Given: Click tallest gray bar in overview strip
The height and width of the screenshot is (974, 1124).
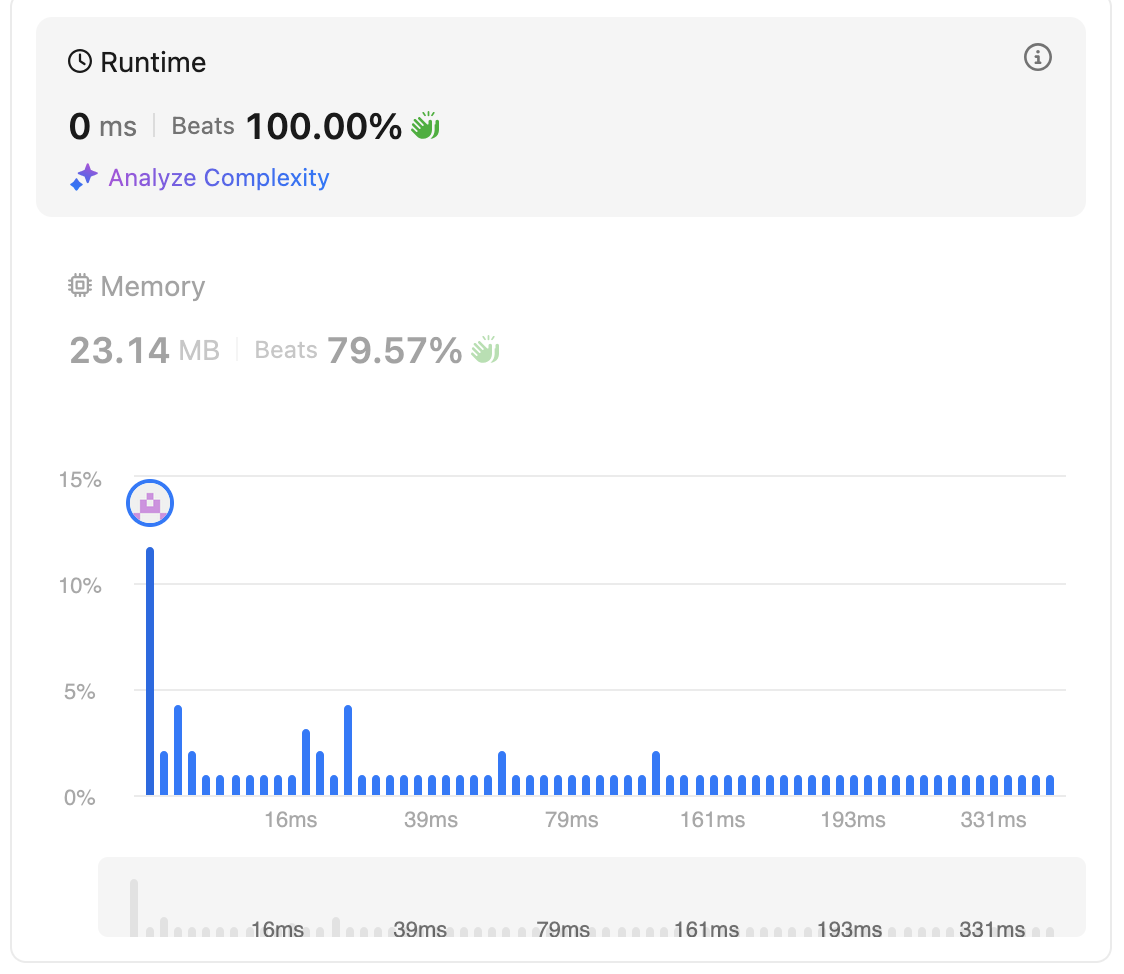Looking at the screenshot, I should click(x=134, y=907).
